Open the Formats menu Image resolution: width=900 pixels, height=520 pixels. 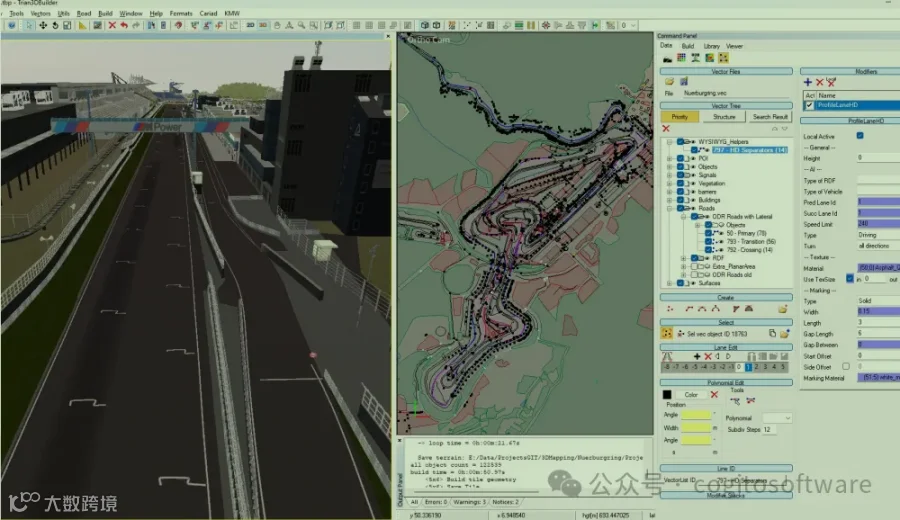(x=181, y=13)
